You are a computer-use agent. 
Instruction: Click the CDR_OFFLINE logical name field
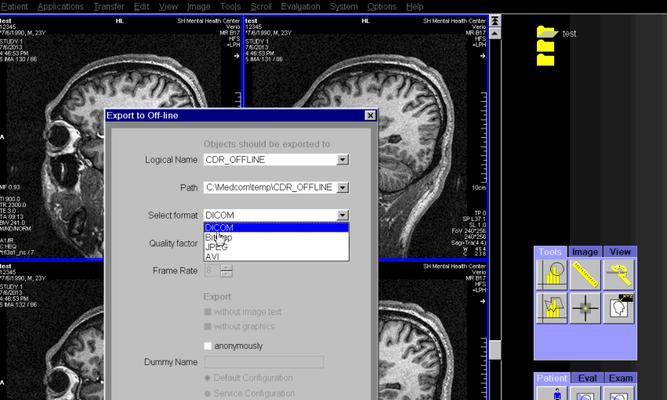[x=271, y=160]
